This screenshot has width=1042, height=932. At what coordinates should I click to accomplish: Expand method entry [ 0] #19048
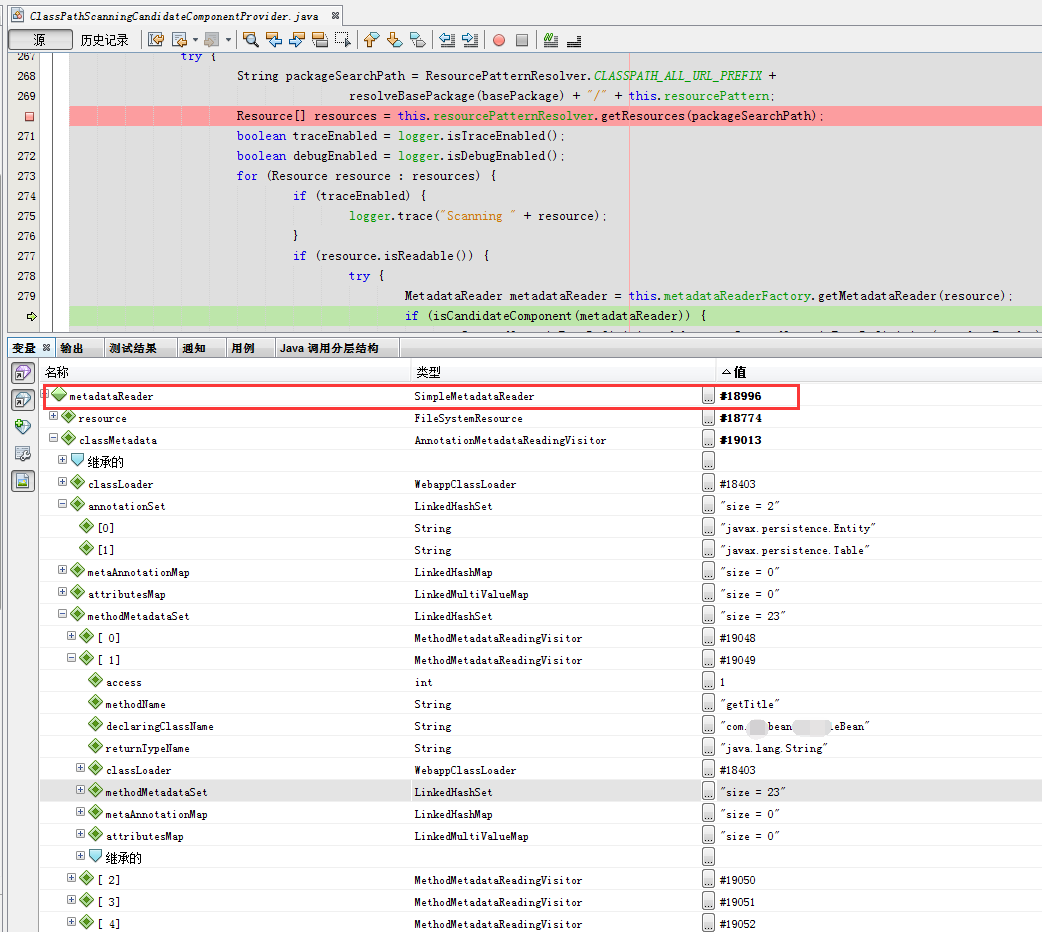click(72, 636)
